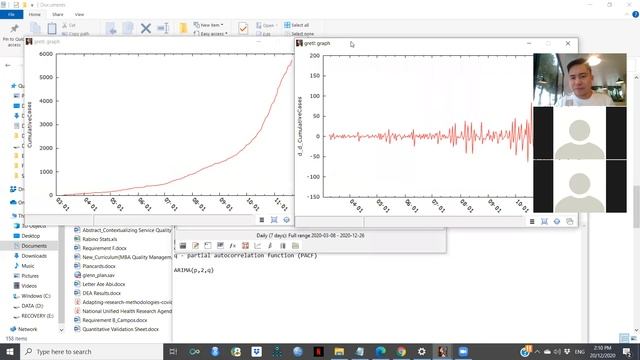The image size is (640, 360).
Task: Open the menu icon in right gretl graph
Action: 532,221
